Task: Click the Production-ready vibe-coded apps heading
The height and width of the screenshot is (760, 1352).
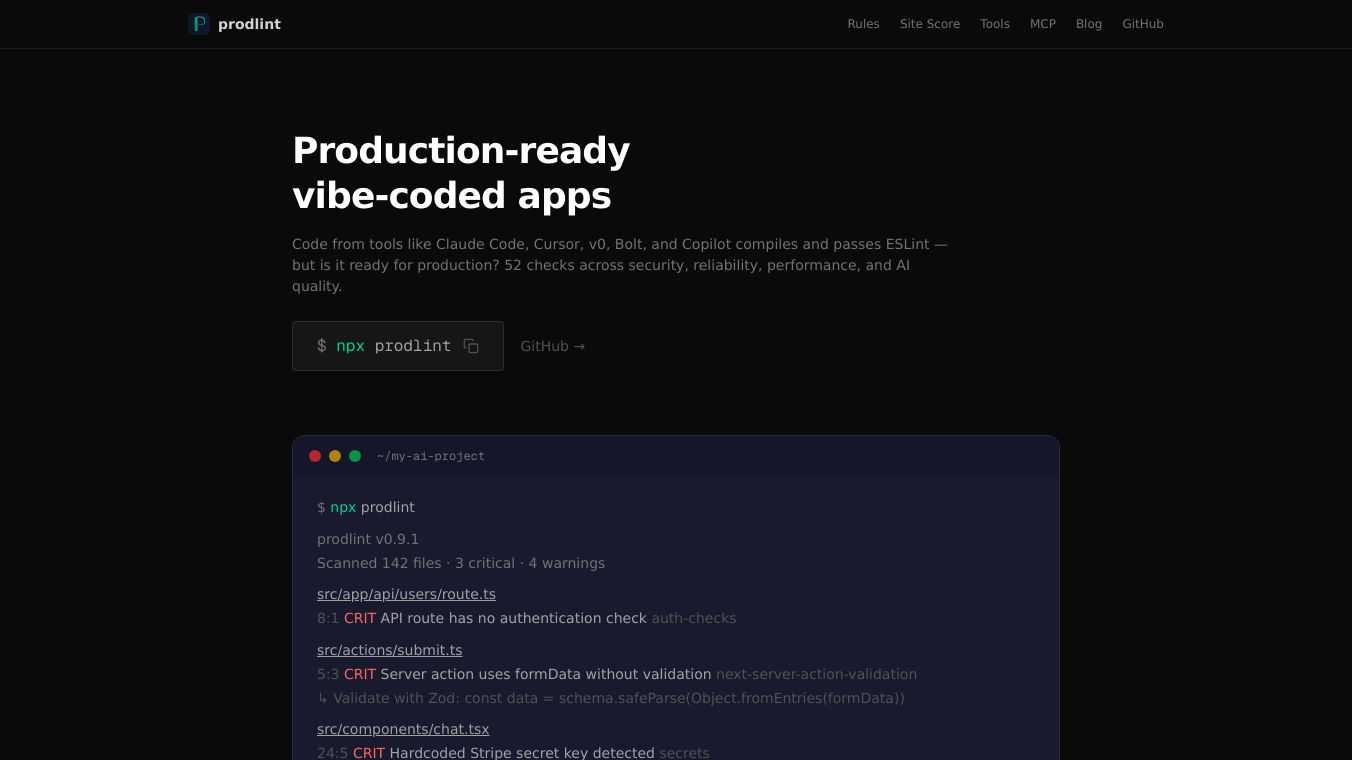Action: pos(461,173)
